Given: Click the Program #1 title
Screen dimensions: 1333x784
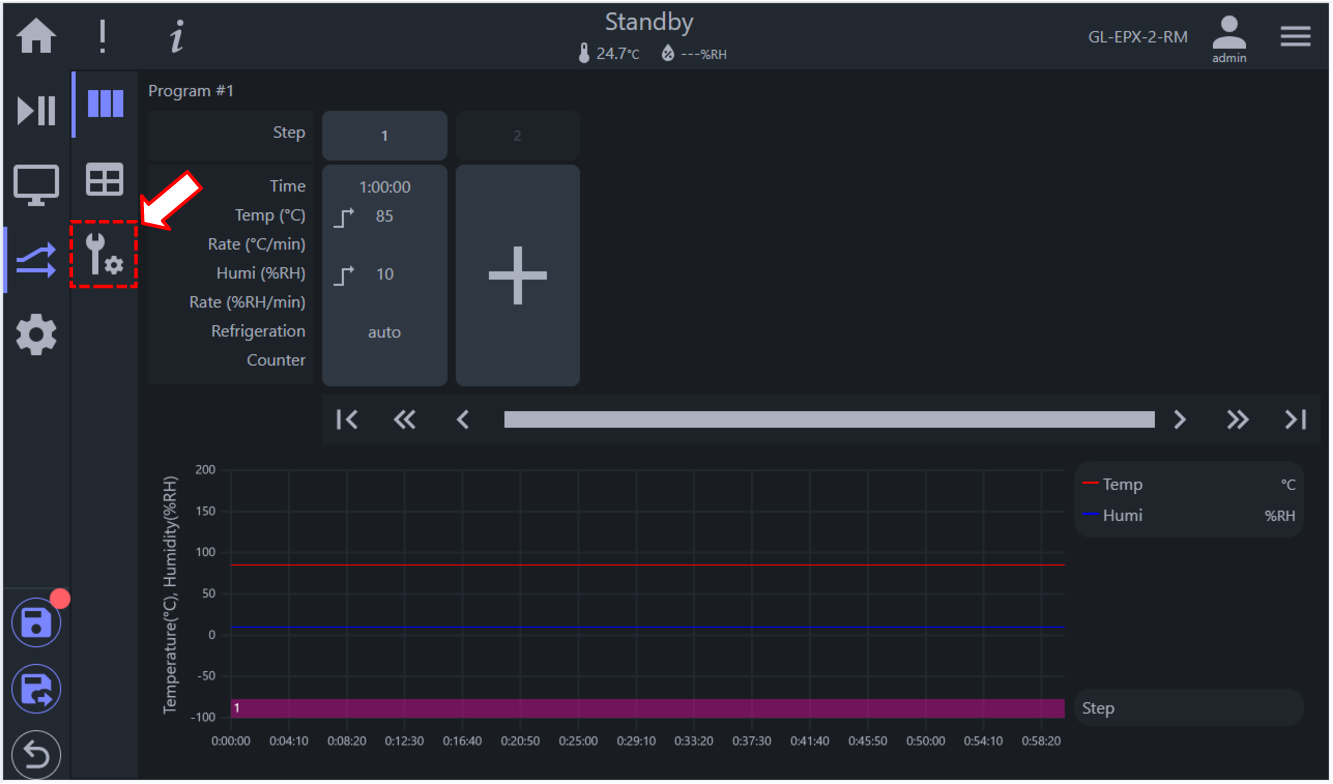Looking at the screenshot, I should click(191, 91).
